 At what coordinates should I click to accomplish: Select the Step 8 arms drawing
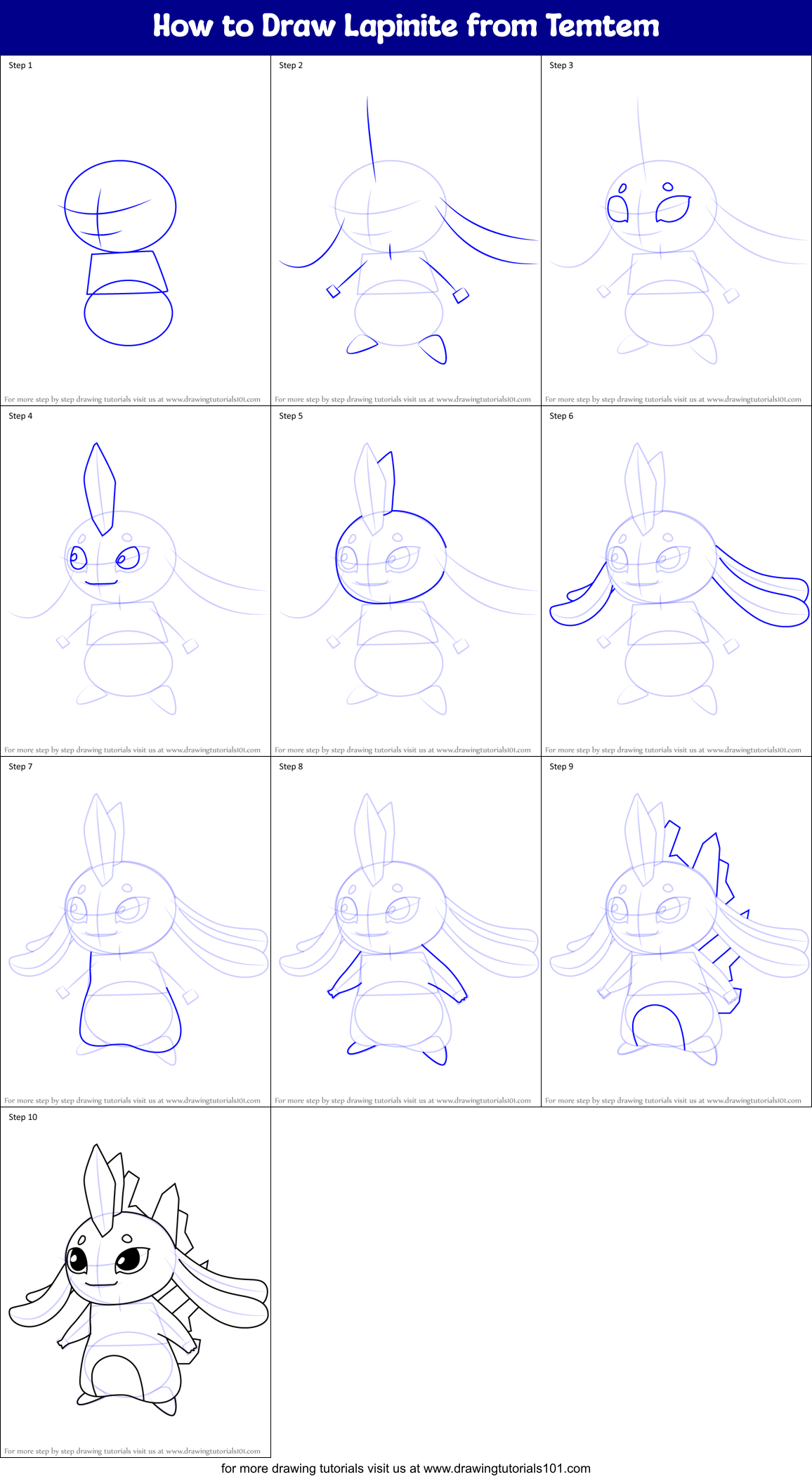(406, 932)
